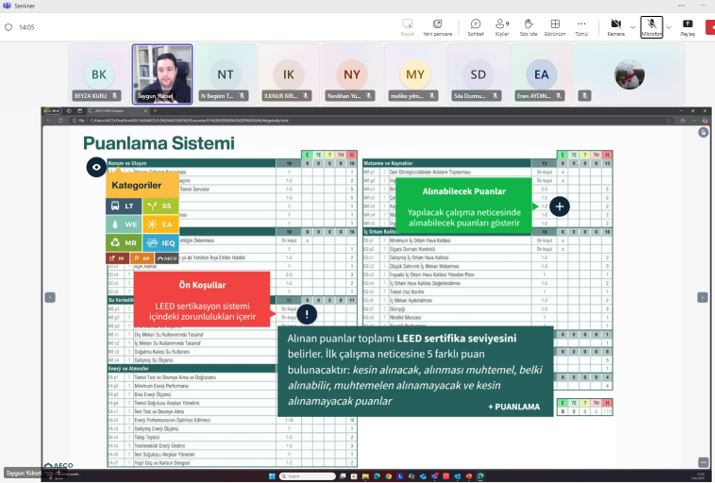
Task: Open the Görünüm view options
Action: [x=554, y=27]
